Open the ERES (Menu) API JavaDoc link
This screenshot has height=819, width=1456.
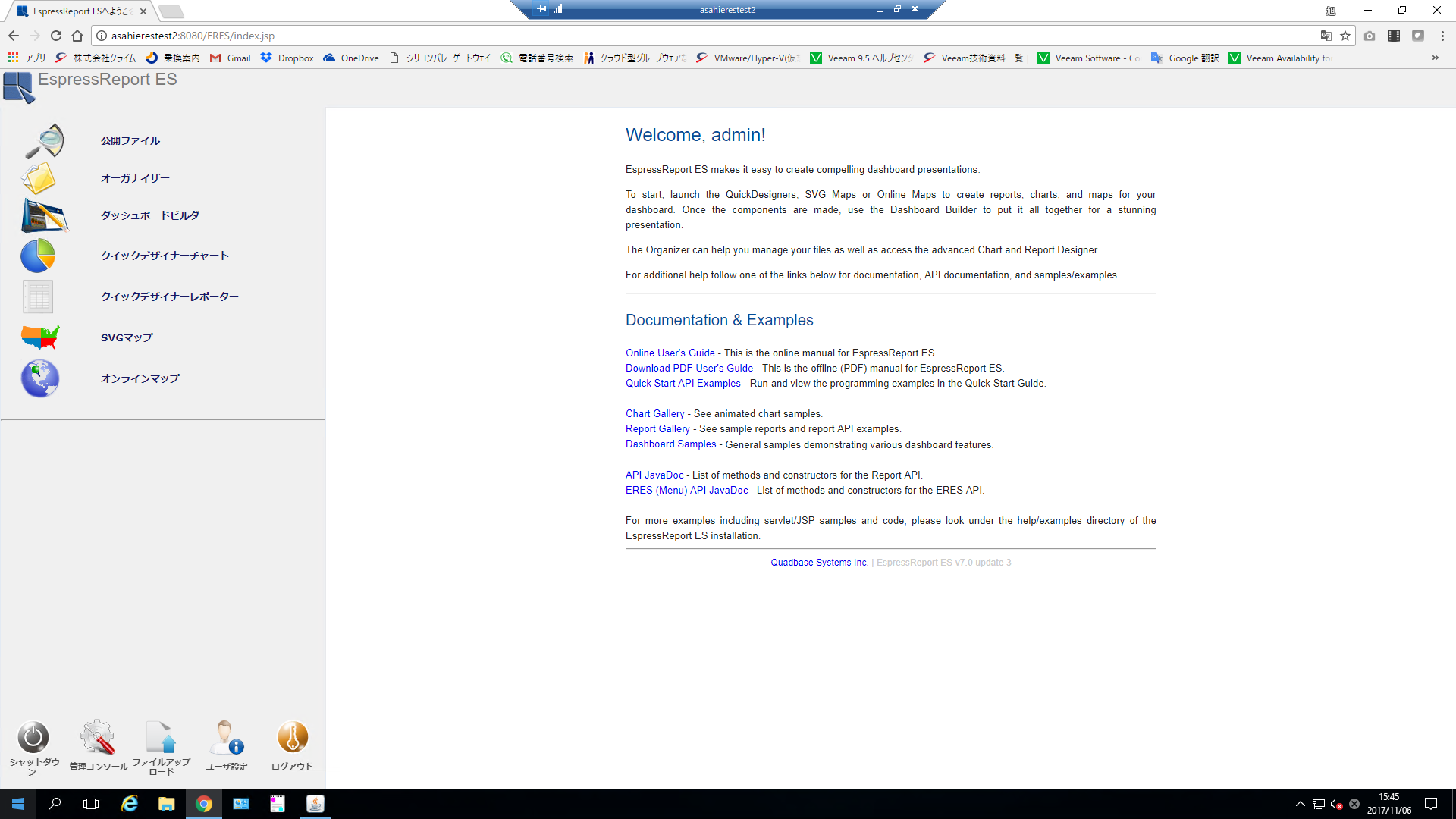point(687,490)
